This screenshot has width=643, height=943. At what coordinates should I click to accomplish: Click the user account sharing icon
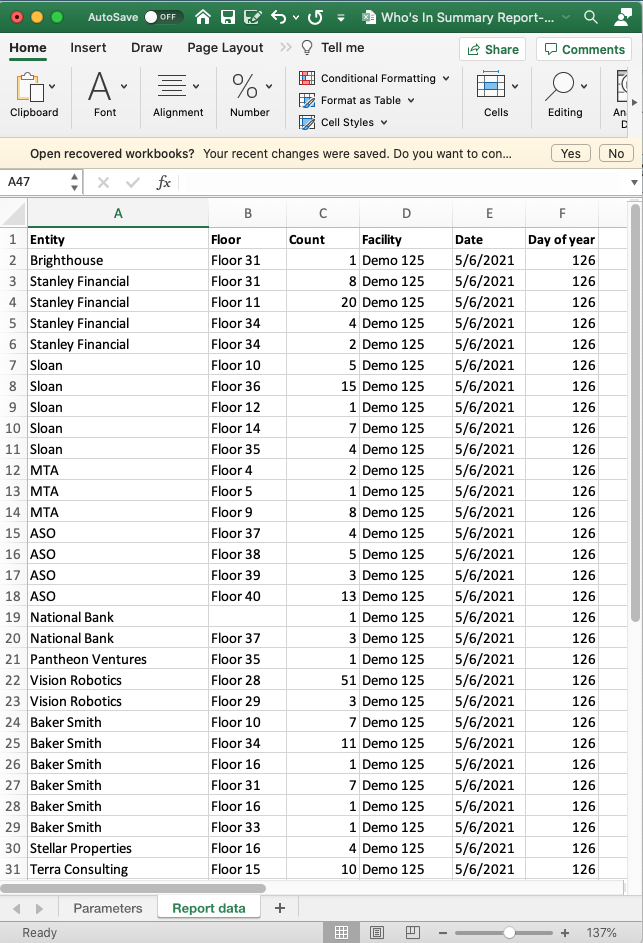[x=623, y=17]
